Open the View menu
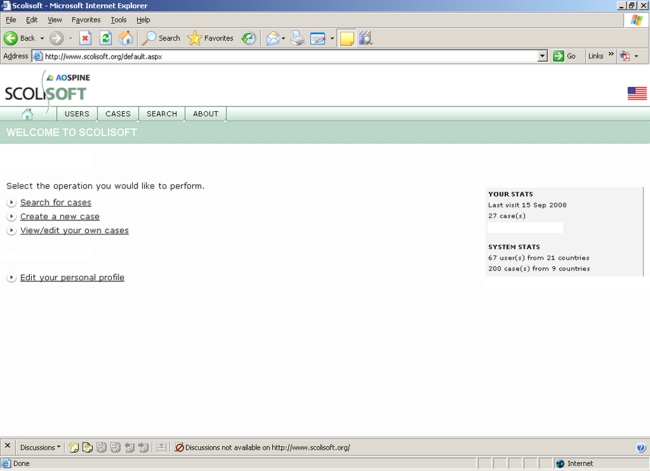 tap(54, 20)
